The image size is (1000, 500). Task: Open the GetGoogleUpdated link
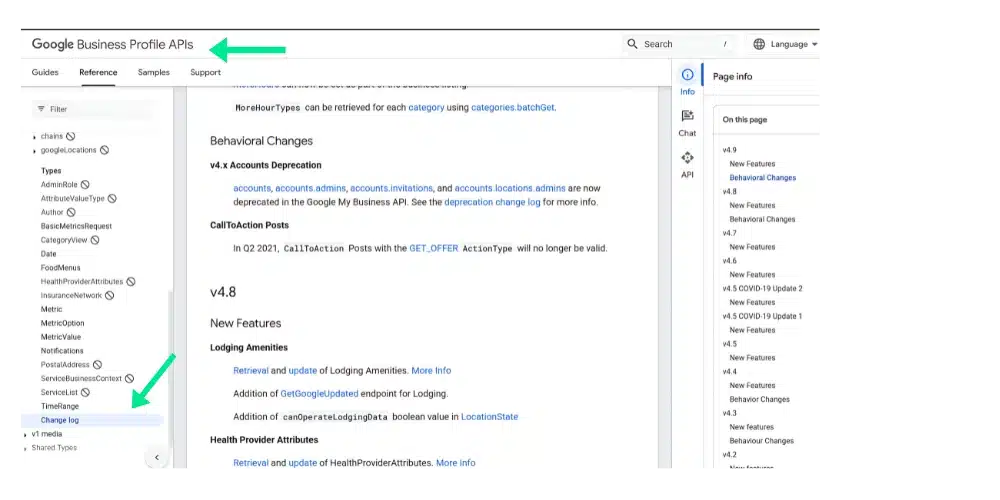pyautogui.click(x=319, y=393)
